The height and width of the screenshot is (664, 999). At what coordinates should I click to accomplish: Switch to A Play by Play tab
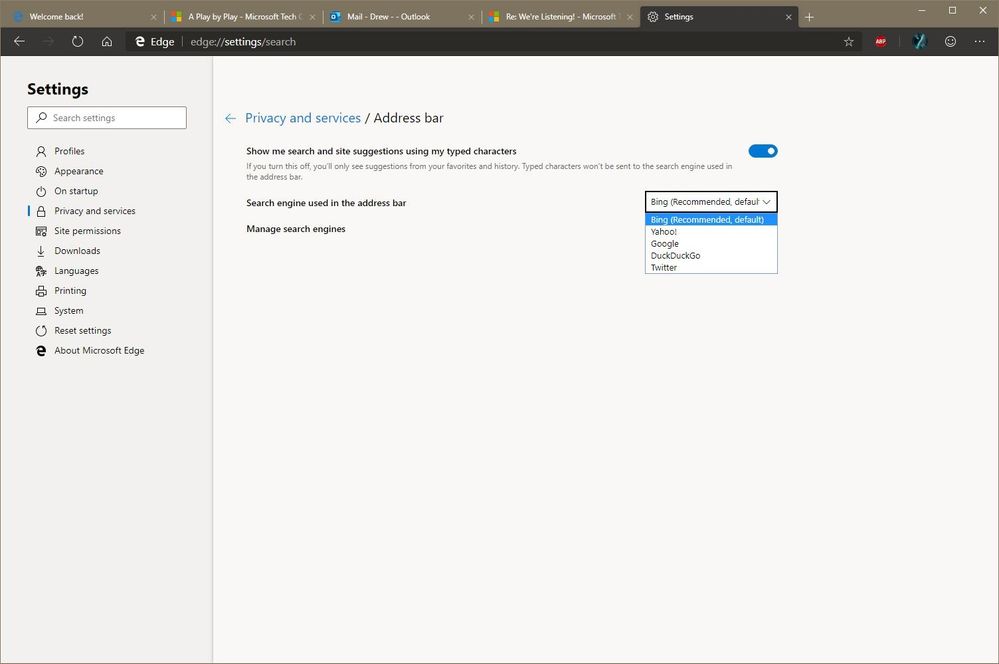pos(242,17)
